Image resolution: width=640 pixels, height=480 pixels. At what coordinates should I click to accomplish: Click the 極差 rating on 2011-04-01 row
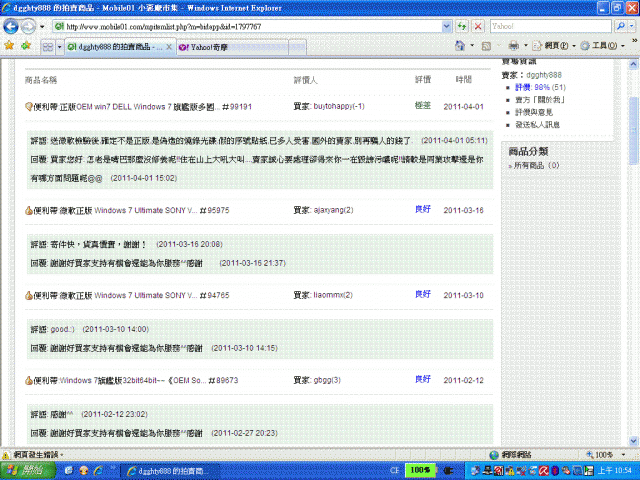click(x=423, y=106)
